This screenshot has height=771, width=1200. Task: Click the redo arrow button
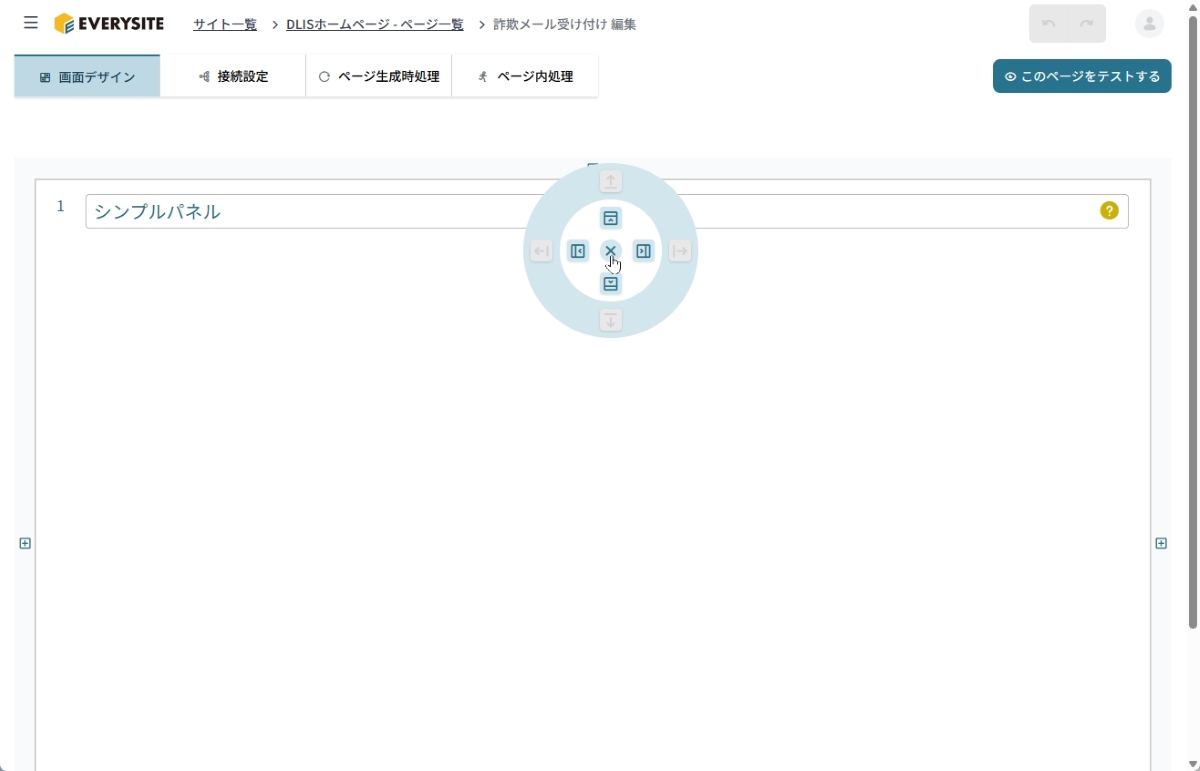tap(1086, 24)
